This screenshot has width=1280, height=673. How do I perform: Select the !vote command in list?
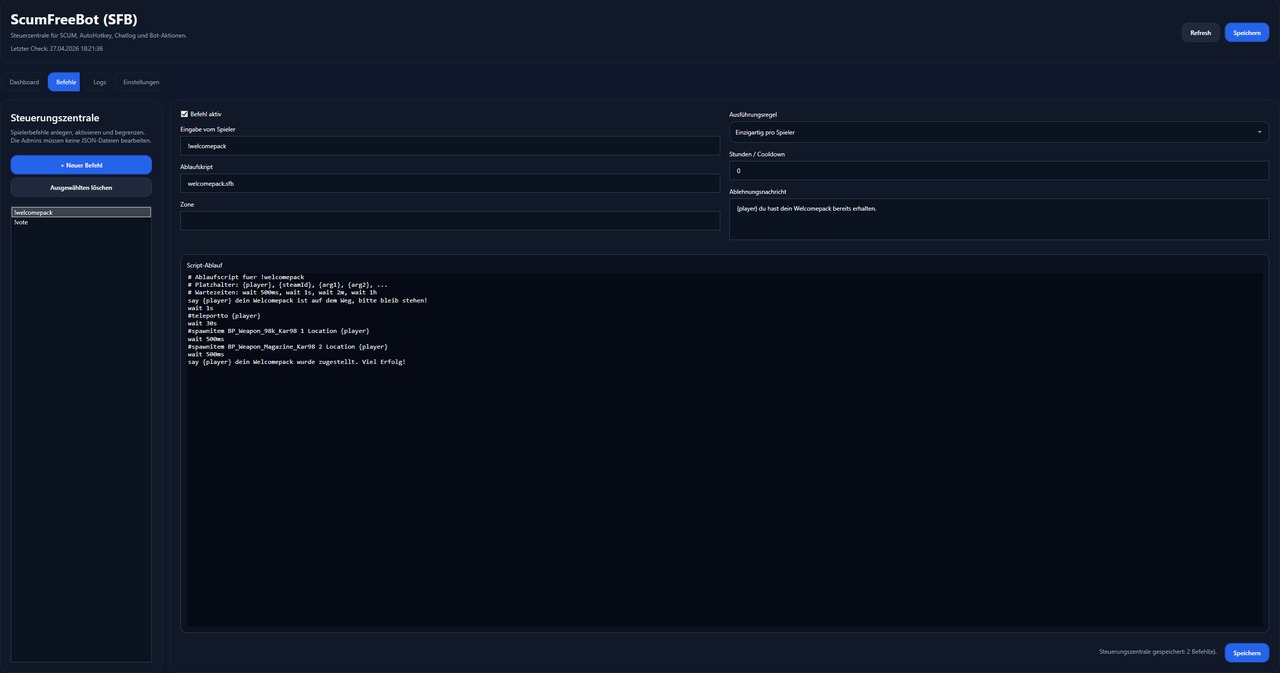pos(81,222)
